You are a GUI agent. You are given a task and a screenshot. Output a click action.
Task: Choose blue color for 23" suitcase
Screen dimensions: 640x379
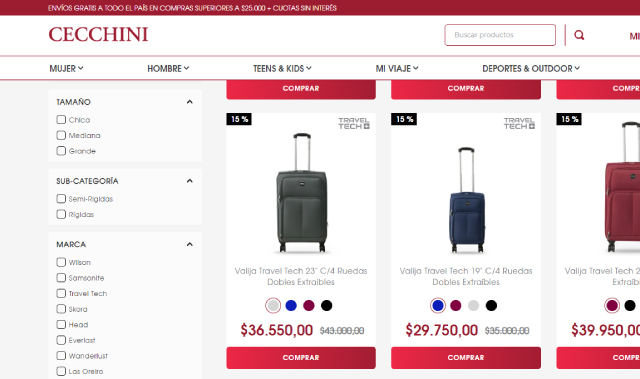point(291,305)
